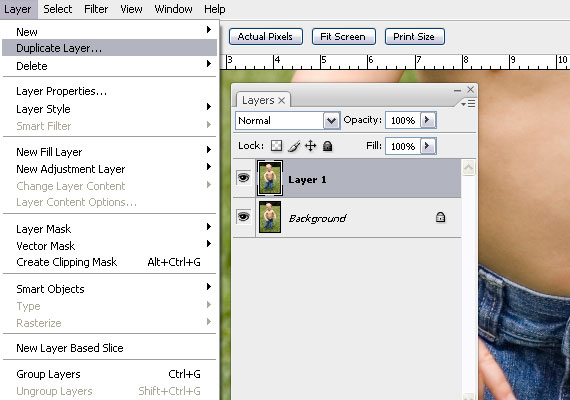The width and height of the screenshot is (570, 400).
Task: Toggle lock position move icon
Action: 310,146
